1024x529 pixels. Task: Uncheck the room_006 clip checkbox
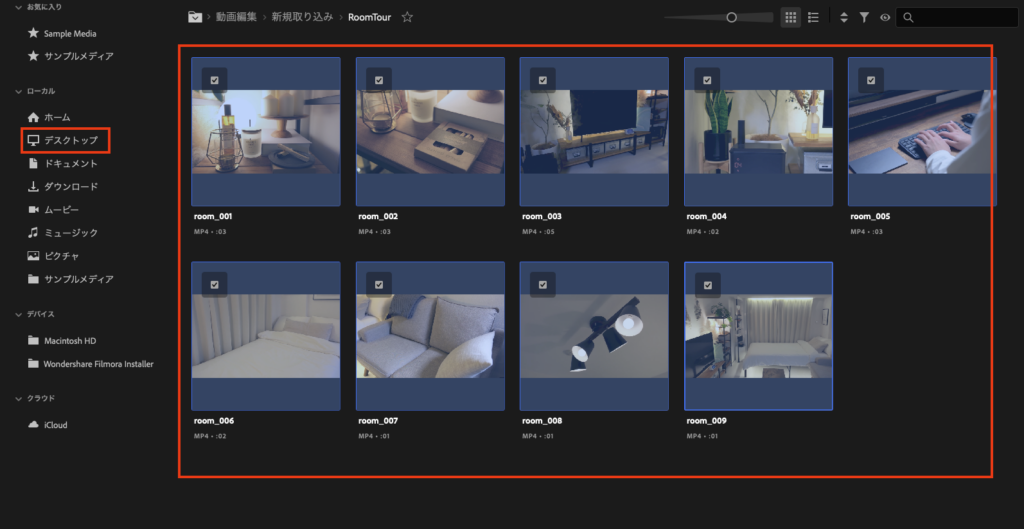click(214, 285)
